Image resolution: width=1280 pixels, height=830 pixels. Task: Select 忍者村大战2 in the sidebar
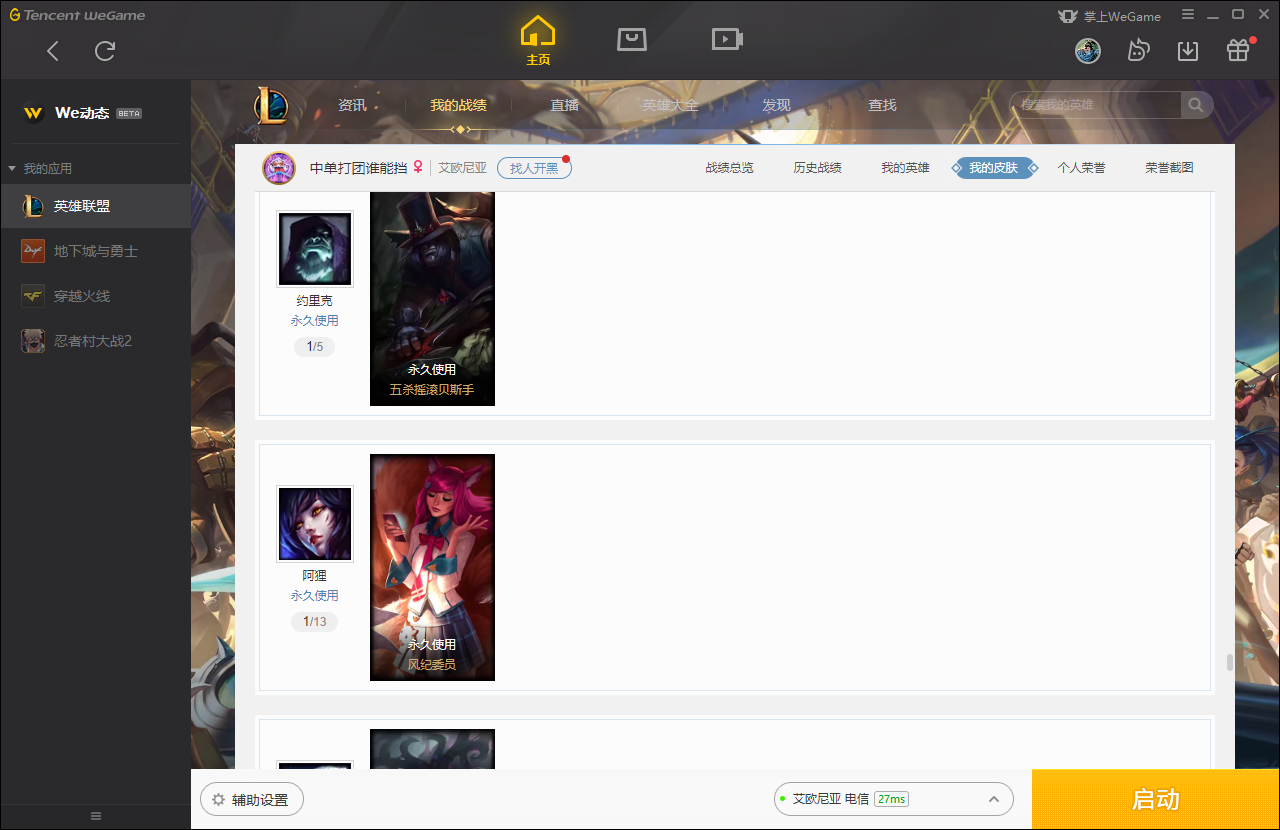(95, 341)
